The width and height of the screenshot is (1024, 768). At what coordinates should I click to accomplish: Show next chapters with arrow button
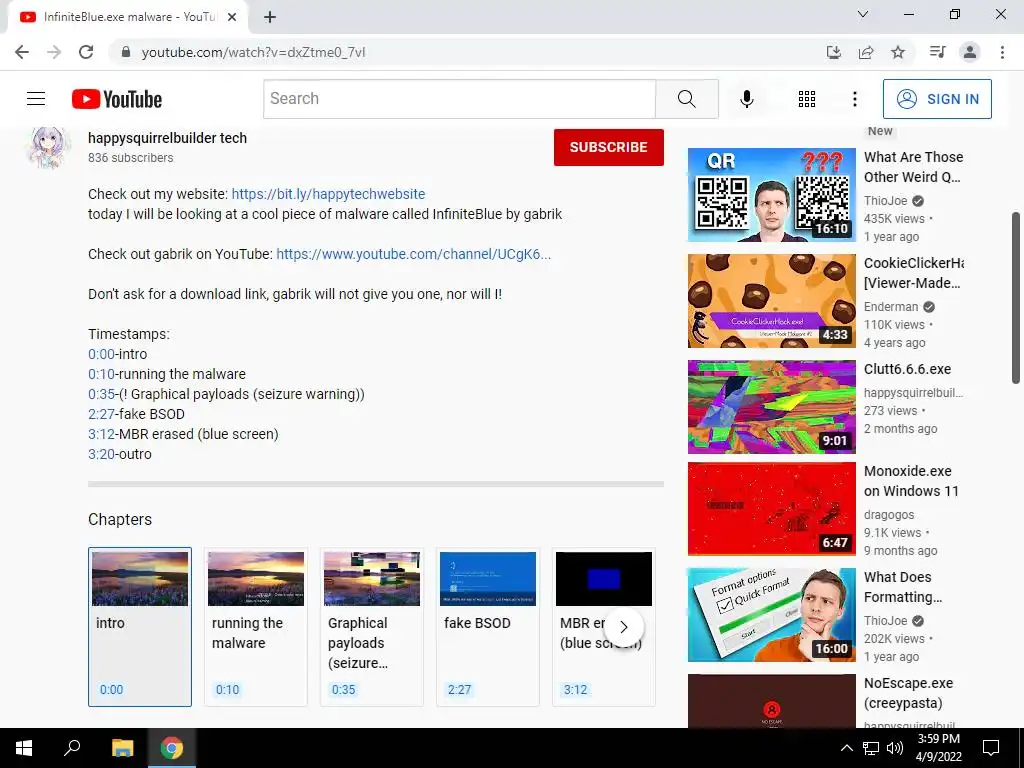click(624, 627)
